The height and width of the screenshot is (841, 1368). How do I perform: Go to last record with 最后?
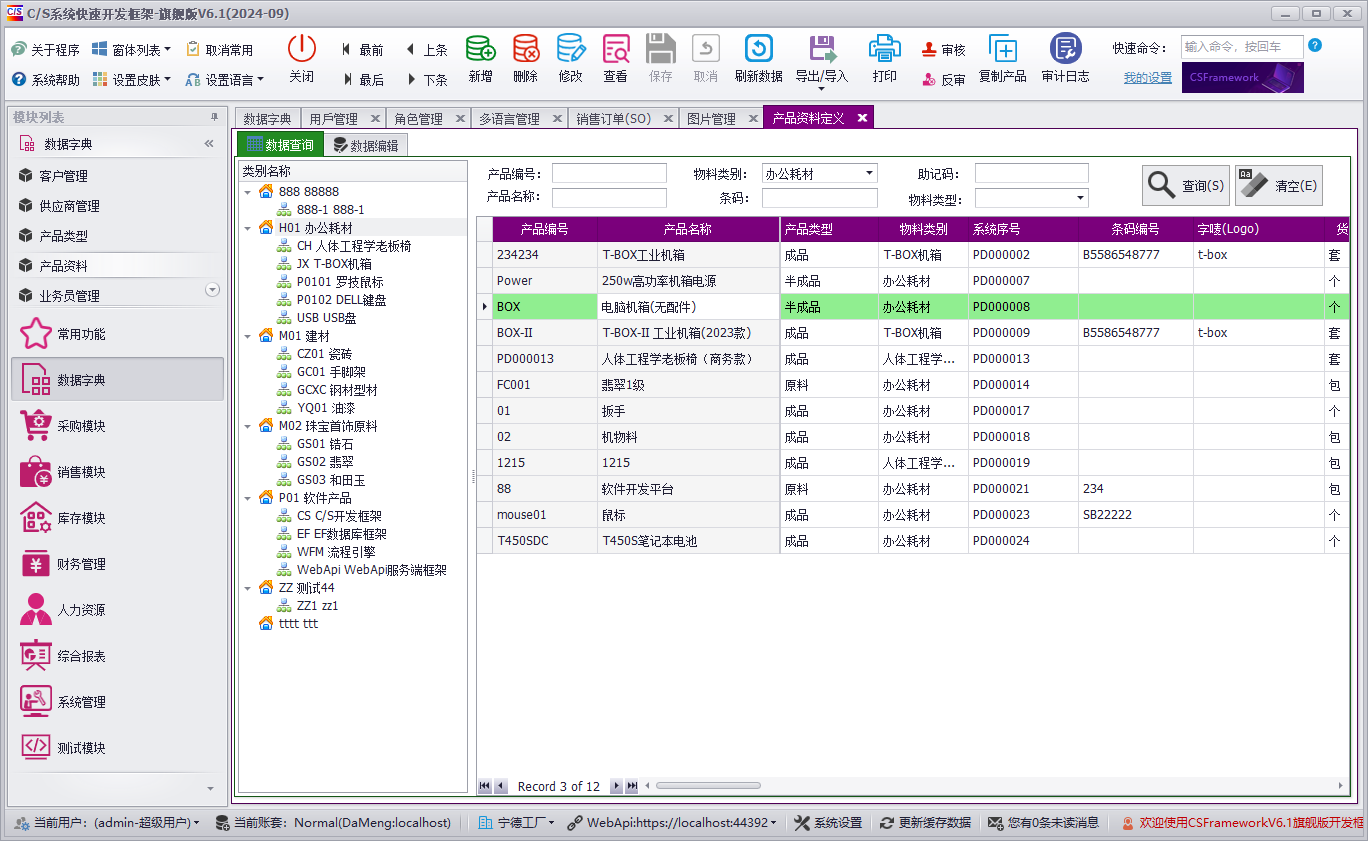tap(362, 79)
